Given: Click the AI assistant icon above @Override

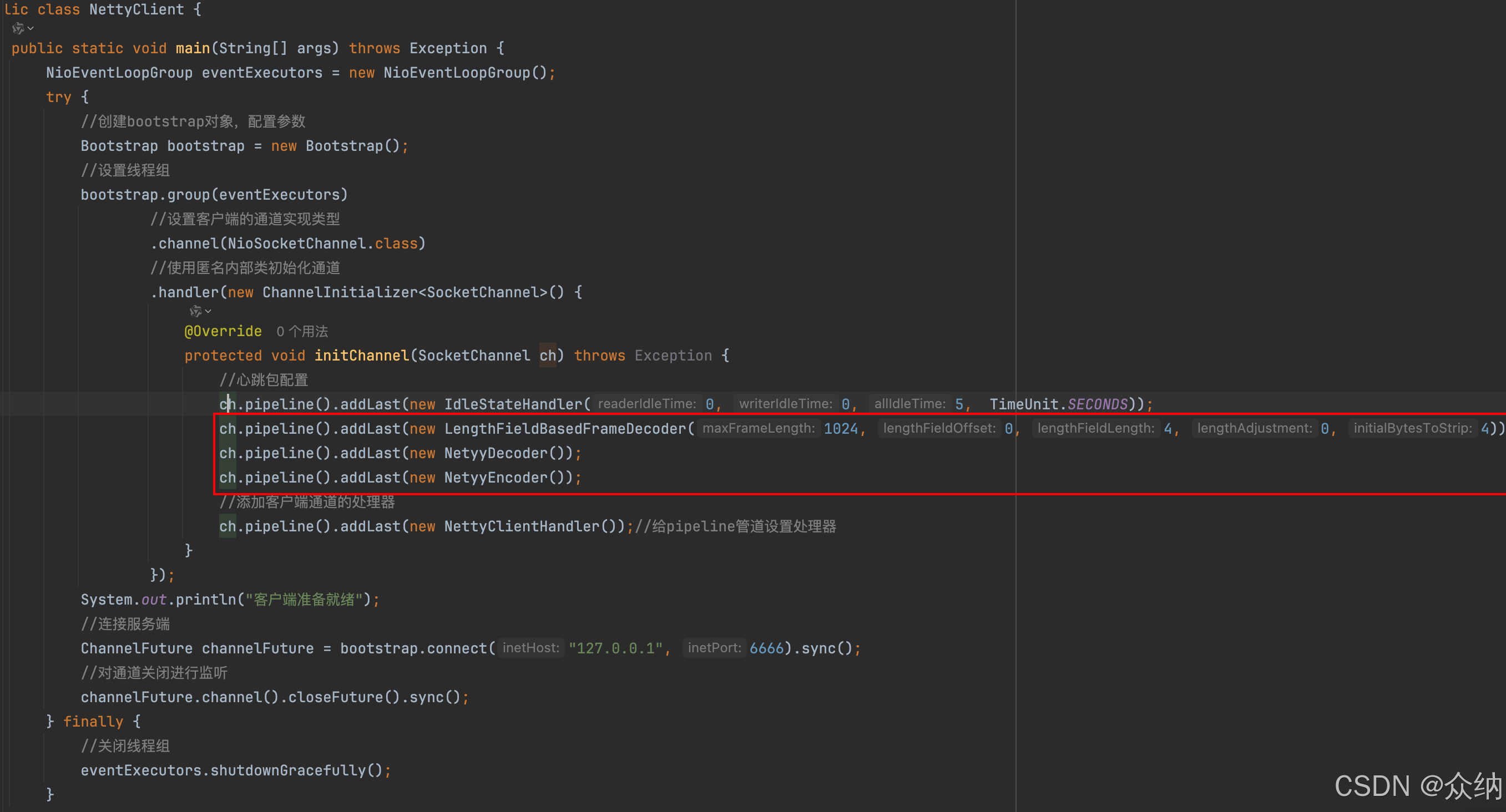Looking at the screenshot, I should point(195,311).
